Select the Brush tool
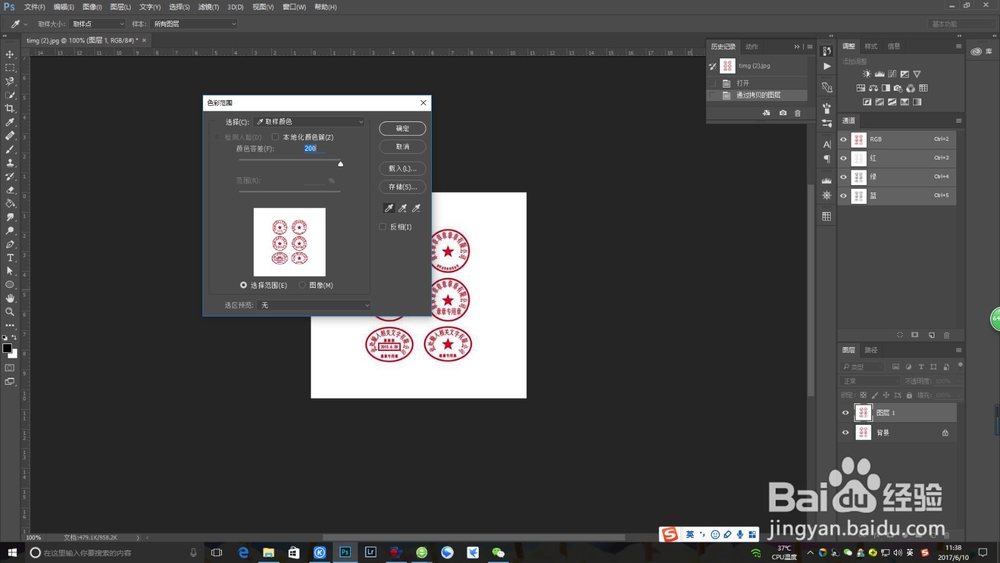 coord(10,149)
